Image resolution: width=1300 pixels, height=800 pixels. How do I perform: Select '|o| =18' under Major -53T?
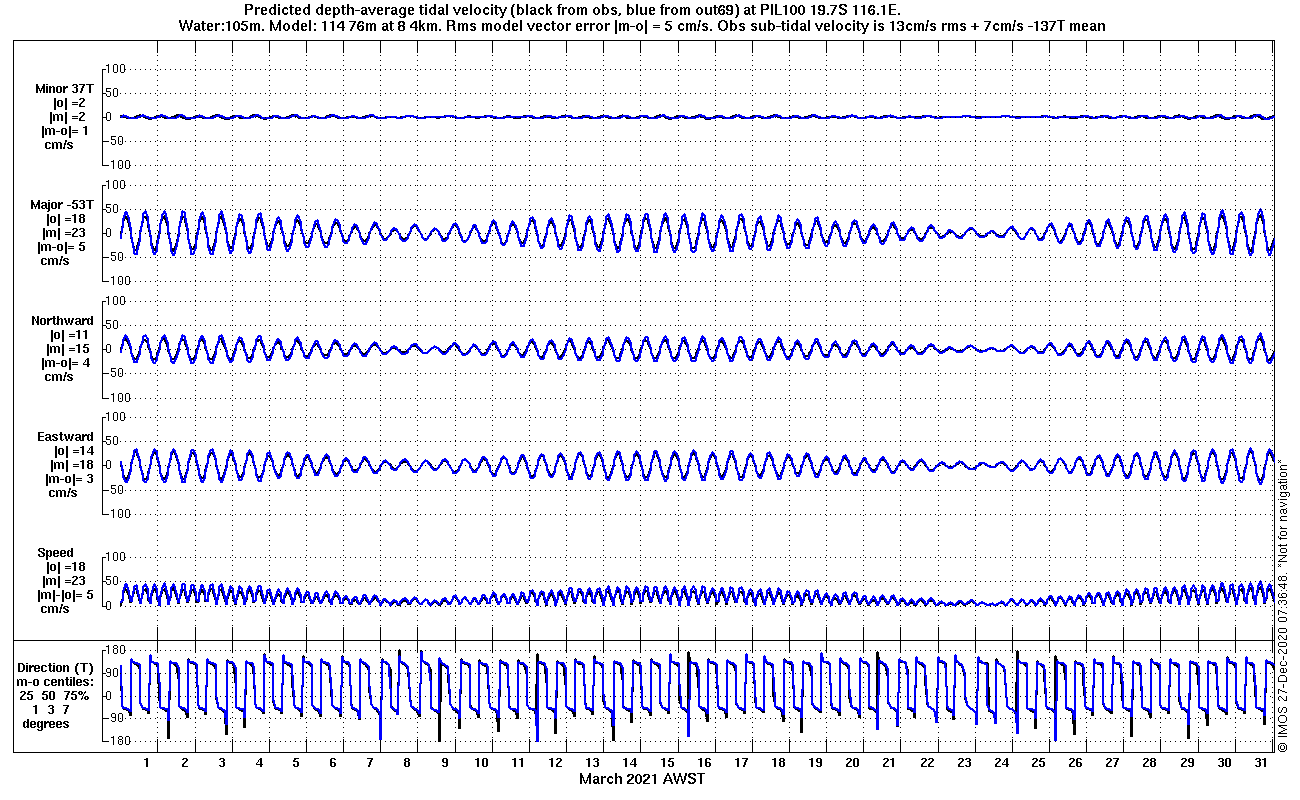[x=68, y=219]
